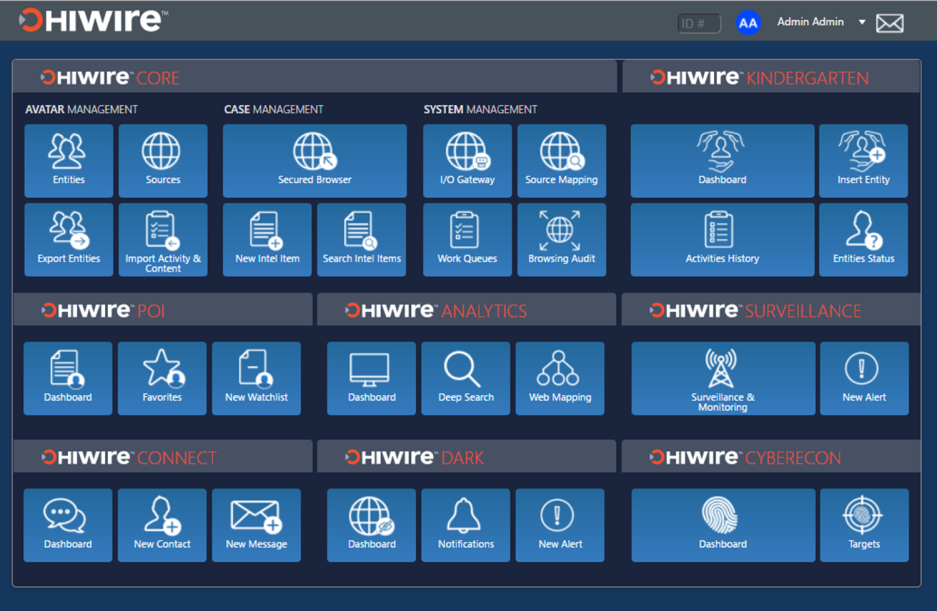The image size is (937, 611).
Task: Open Source Mapping under System Management
Action: (x=561, y=160)
